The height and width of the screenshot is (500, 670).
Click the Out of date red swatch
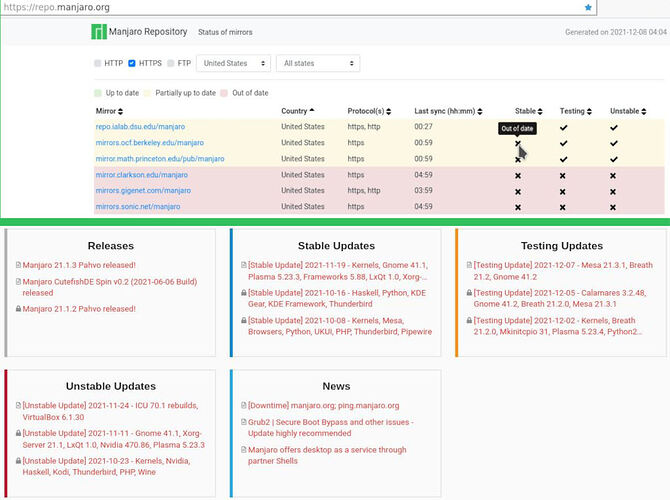coord(224,93)
